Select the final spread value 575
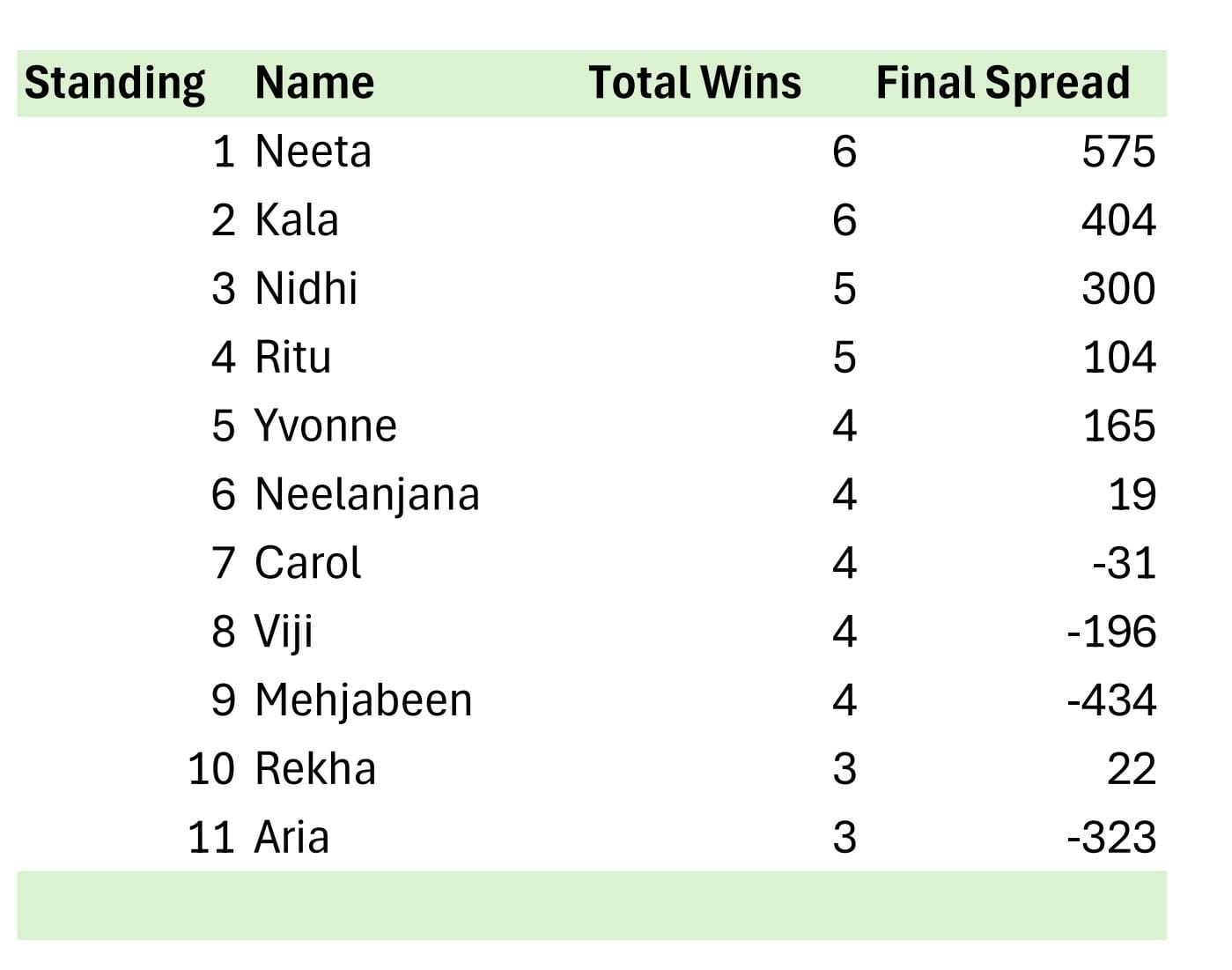This screenshot has width=1232, height=970. point(1118,152)
